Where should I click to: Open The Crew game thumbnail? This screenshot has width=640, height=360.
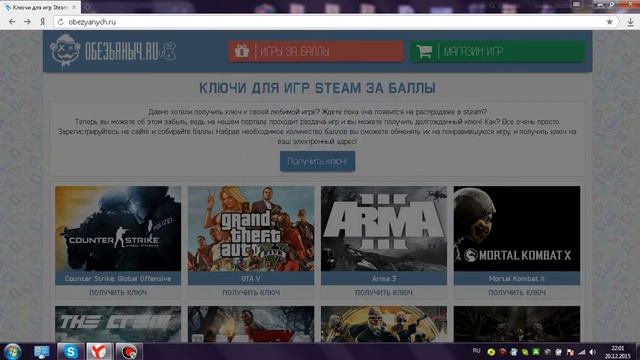(118, 324)
